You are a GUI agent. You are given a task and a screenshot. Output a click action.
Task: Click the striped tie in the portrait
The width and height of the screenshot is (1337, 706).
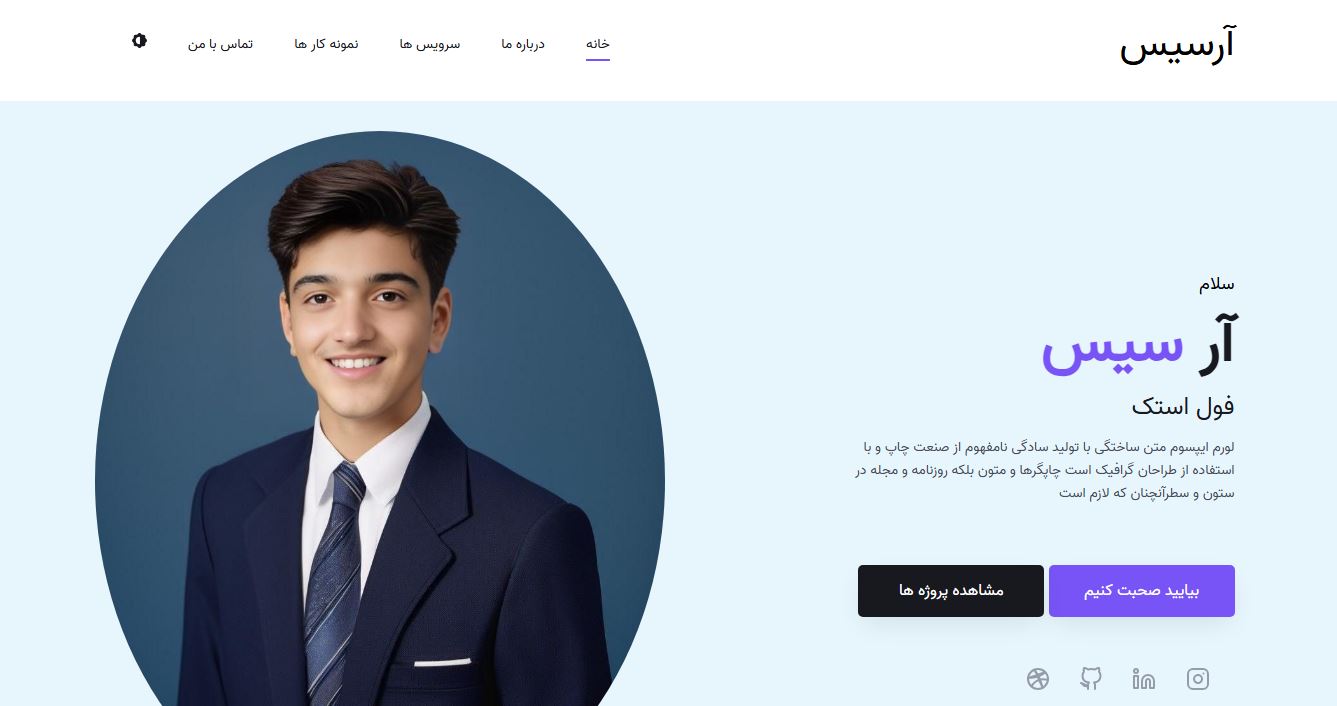point(334,585)
